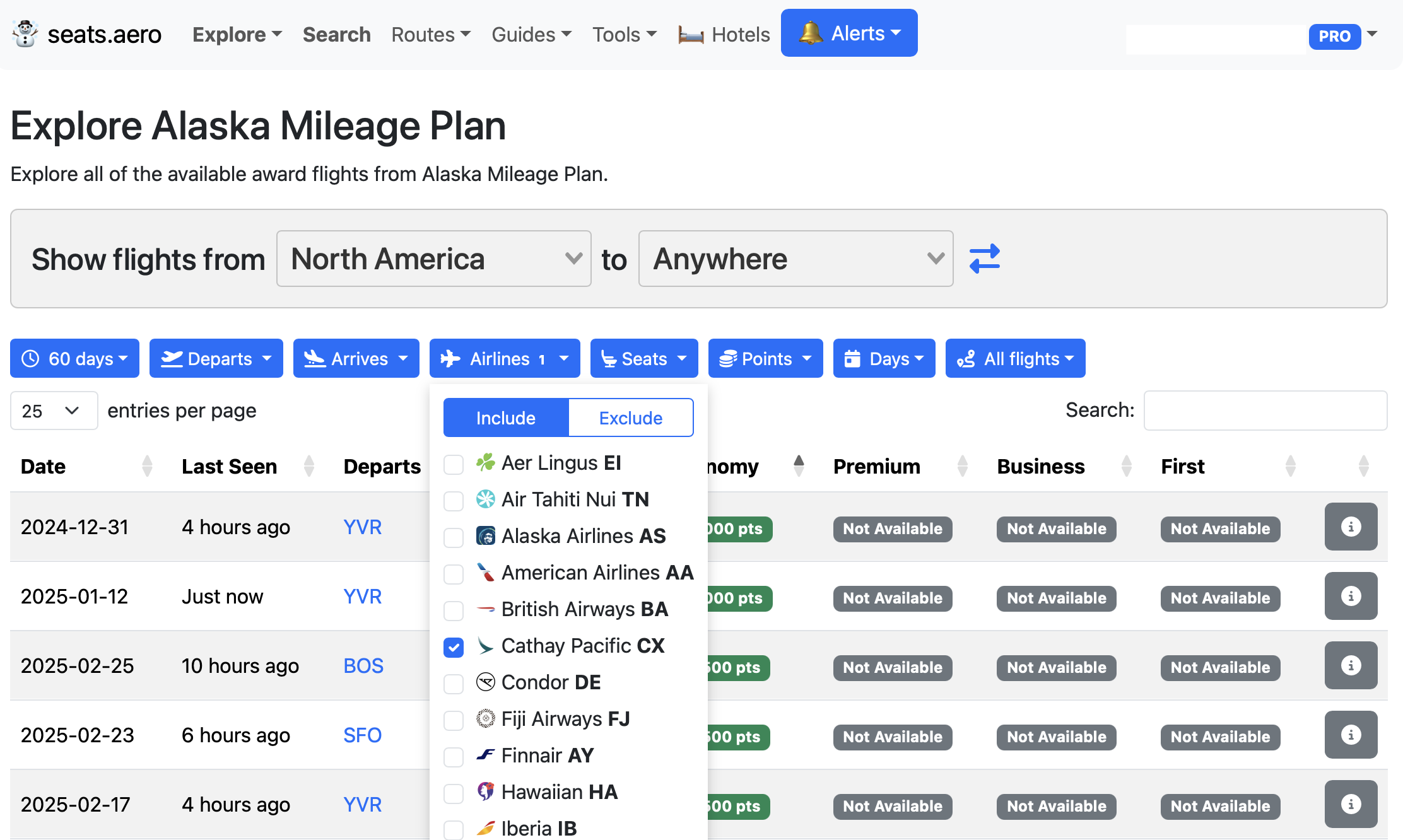The width and height of the screenshot is (1403, 840).
Task: Click the swap origin and destination arrows icon
Action: 985,259
